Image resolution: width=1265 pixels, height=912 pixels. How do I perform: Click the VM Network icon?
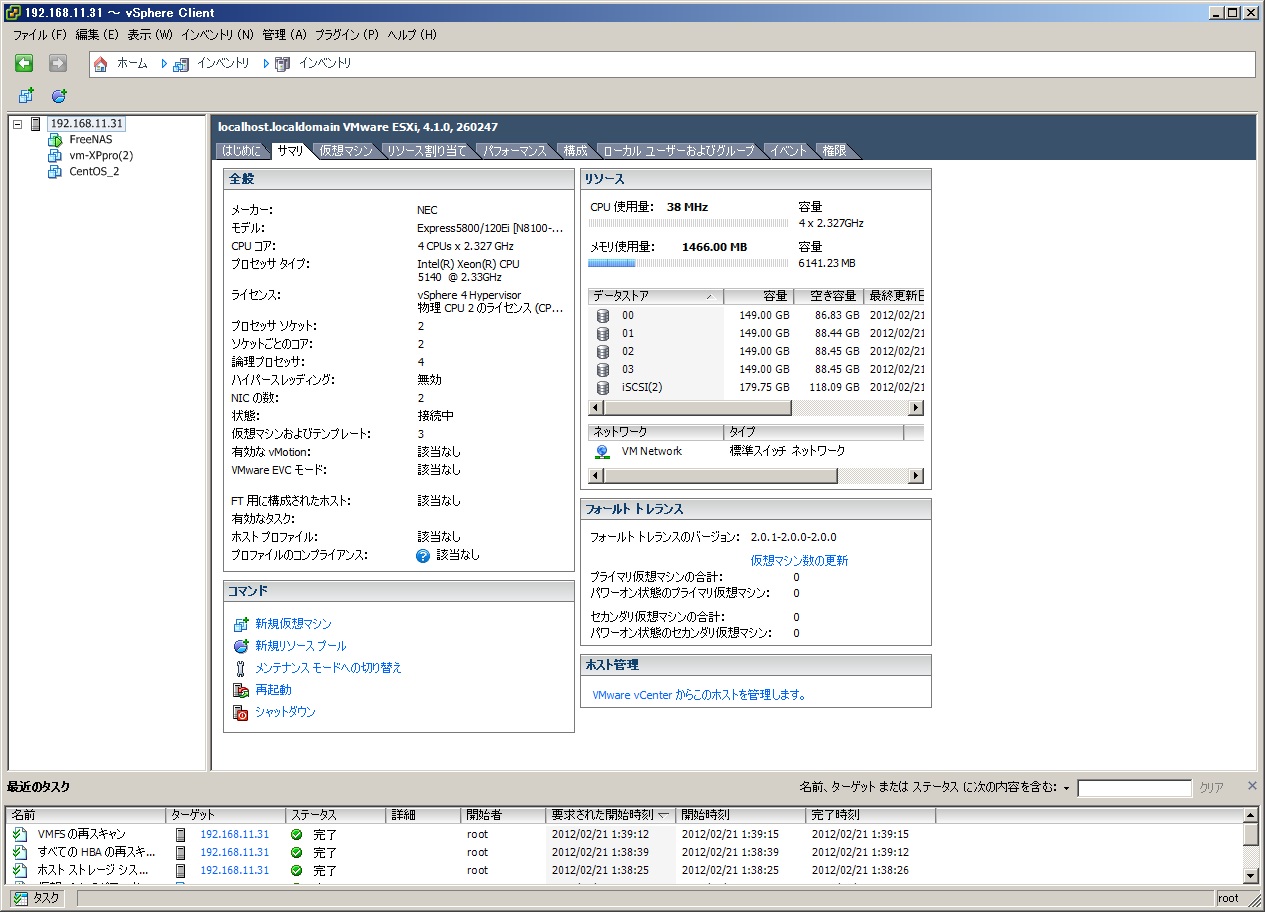[x=602, y=451]
